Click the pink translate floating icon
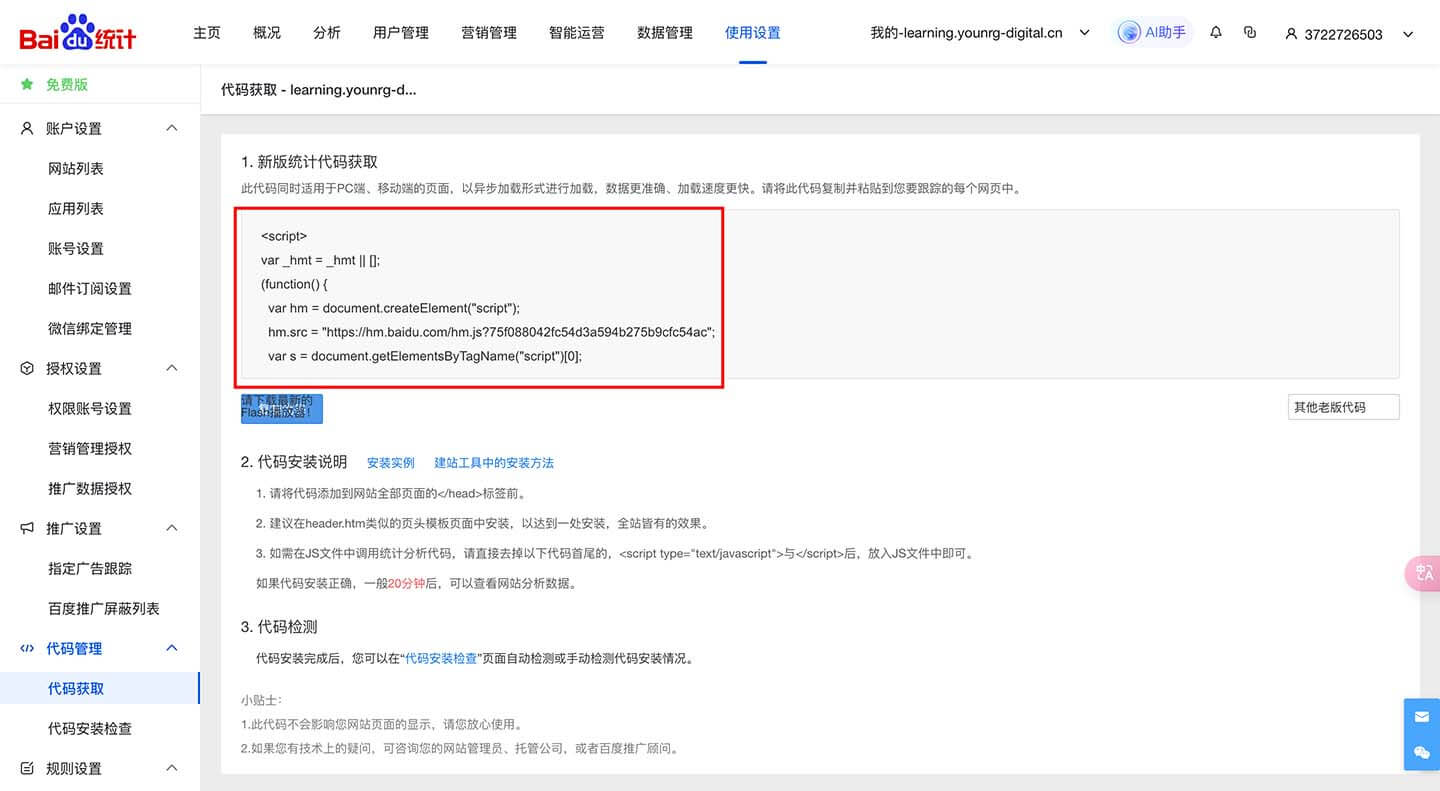Image resolution: width=1440 pixels, height=791 pixels. point(1424,572)
